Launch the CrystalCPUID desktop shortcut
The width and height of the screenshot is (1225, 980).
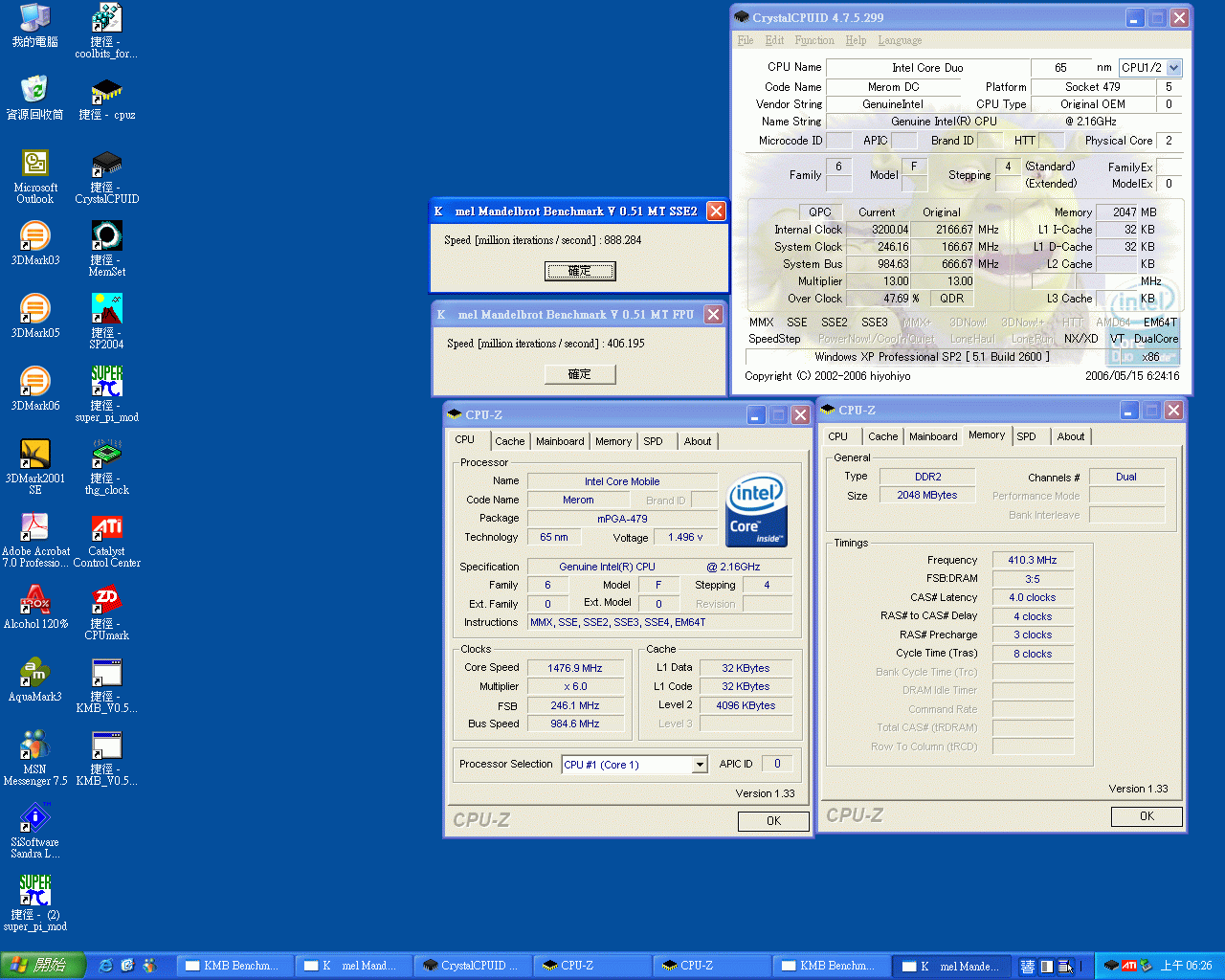pos(106,163)
